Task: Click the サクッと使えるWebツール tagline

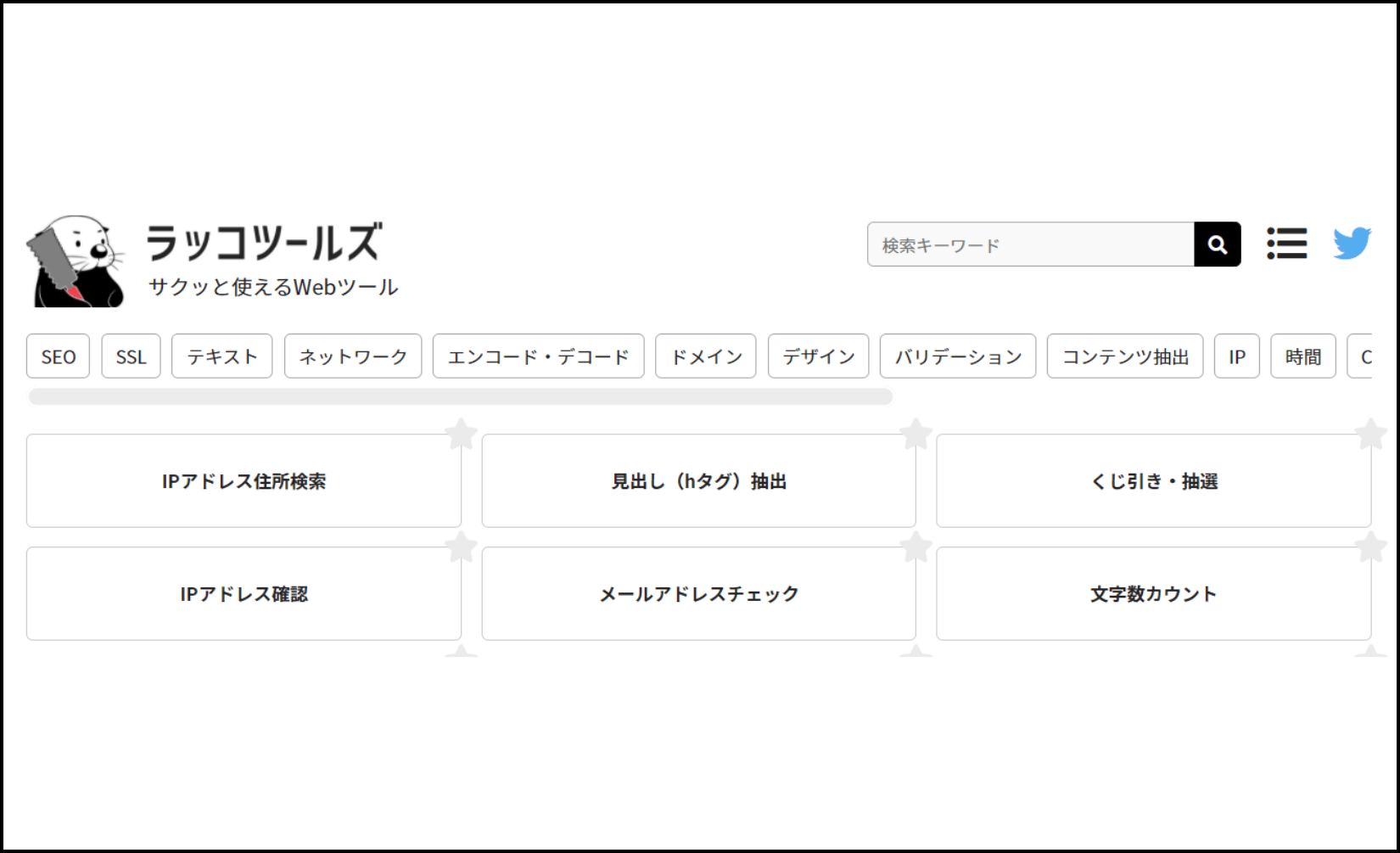Action: pyautogui.click(x=273, y=287)
